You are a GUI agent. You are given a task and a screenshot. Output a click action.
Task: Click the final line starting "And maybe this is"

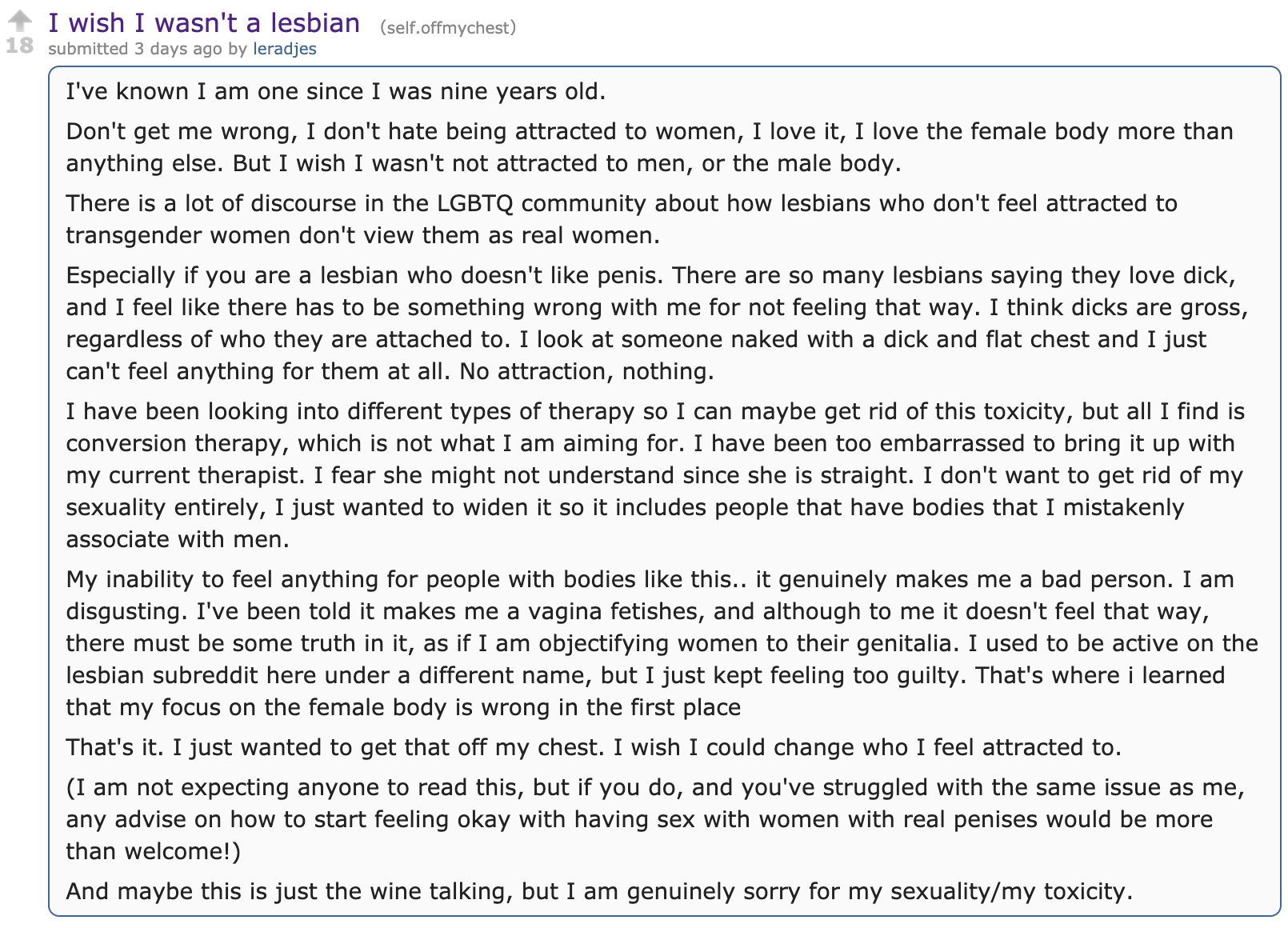(x=599, y=891)
